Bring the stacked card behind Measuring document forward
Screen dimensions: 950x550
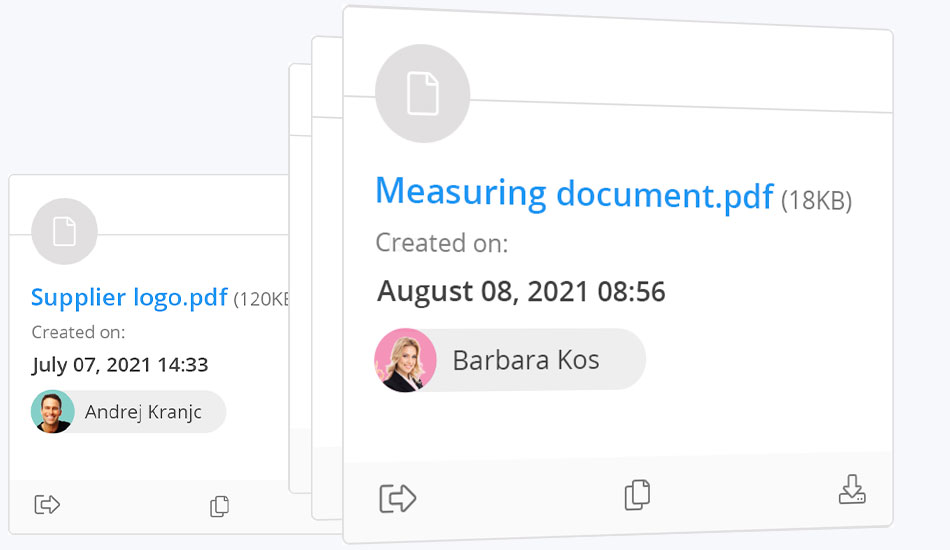click(x=327, y=280)
